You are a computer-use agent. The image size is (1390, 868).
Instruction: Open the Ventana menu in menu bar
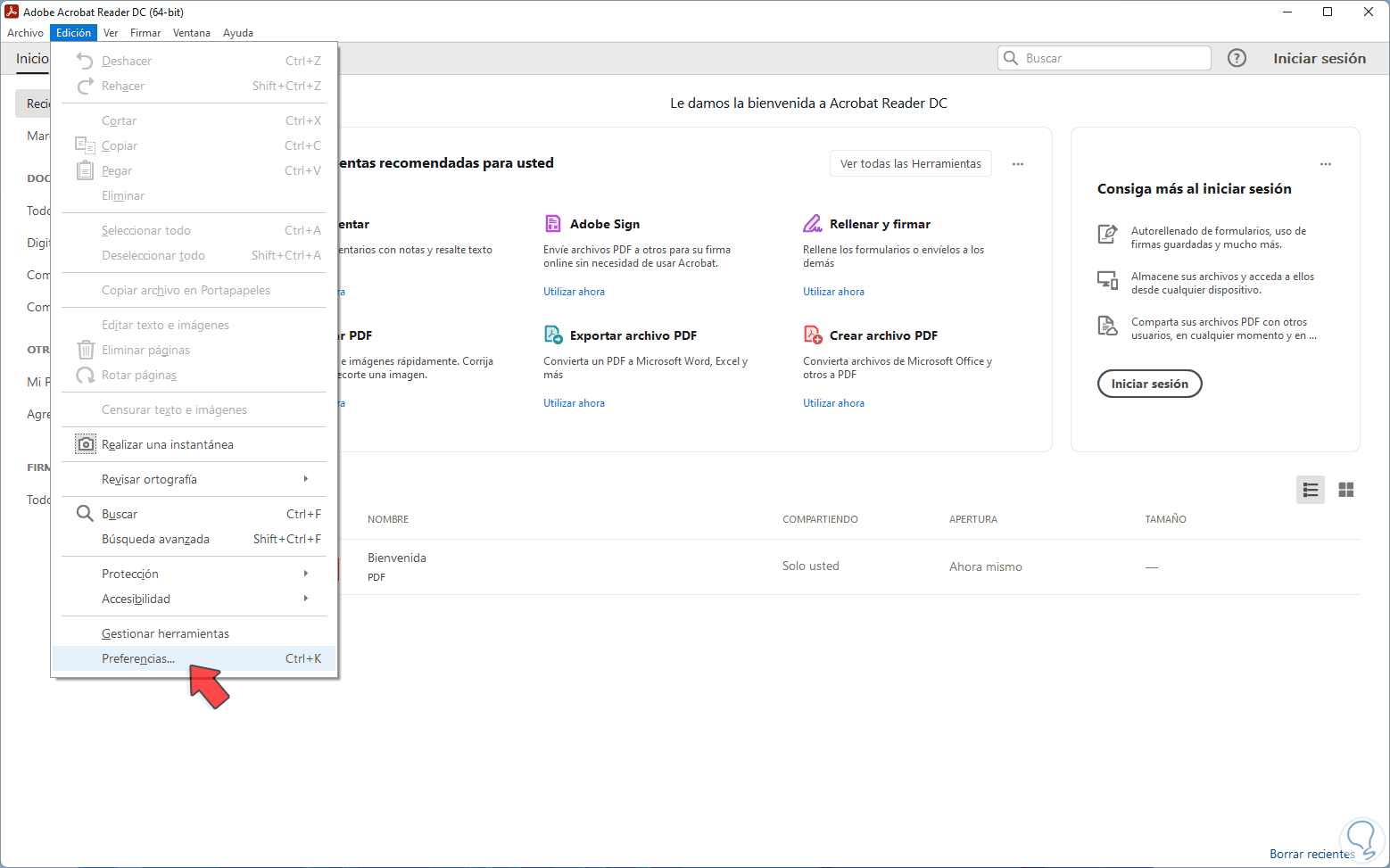tap(191, 33)
